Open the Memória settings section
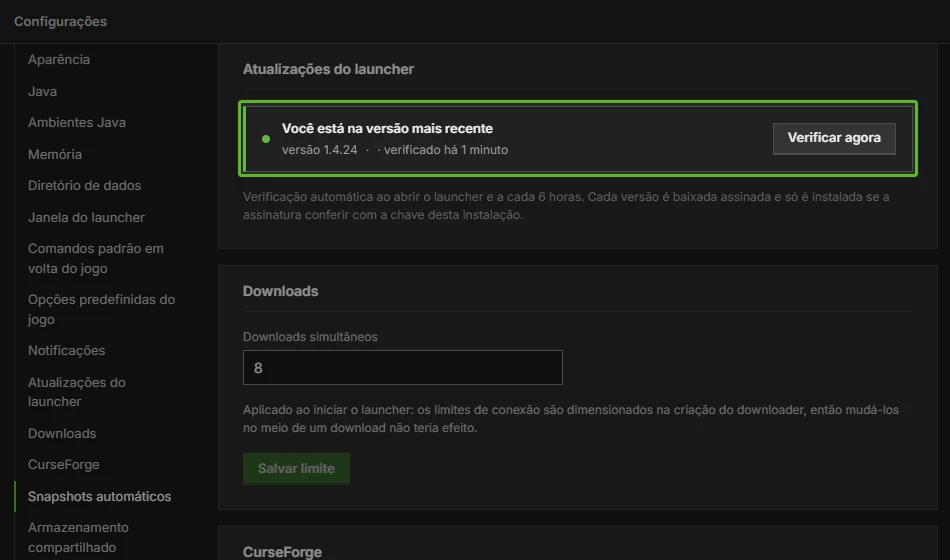The image size is (950, 560). pyautogui.click(x=55, y=155)
